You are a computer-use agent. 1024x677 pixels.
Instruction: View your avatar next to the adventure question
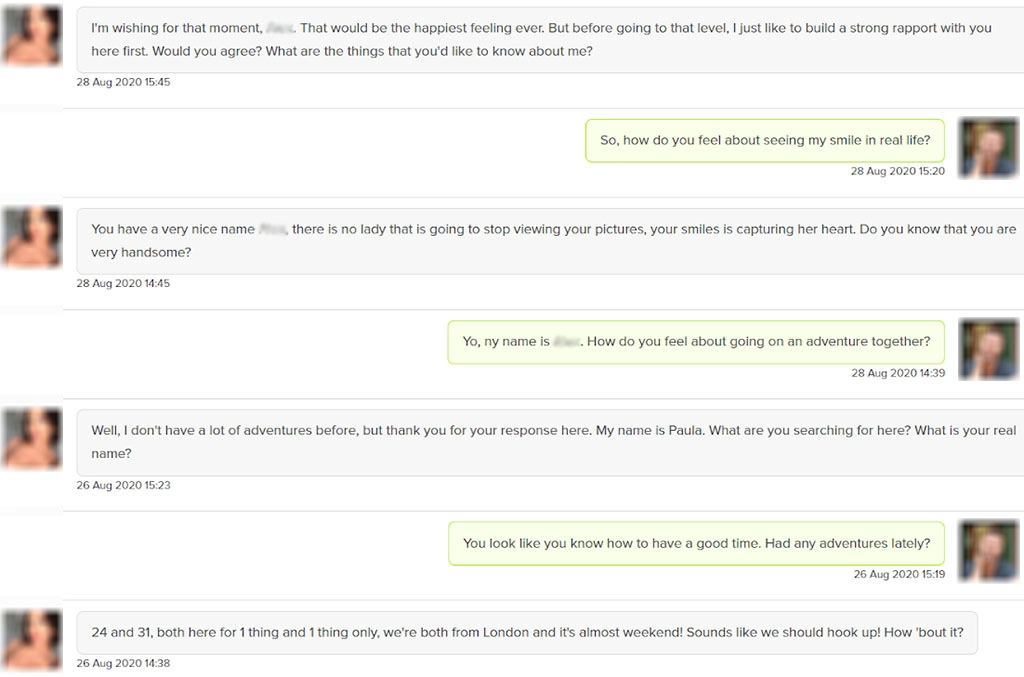click(x=988, y=349)
